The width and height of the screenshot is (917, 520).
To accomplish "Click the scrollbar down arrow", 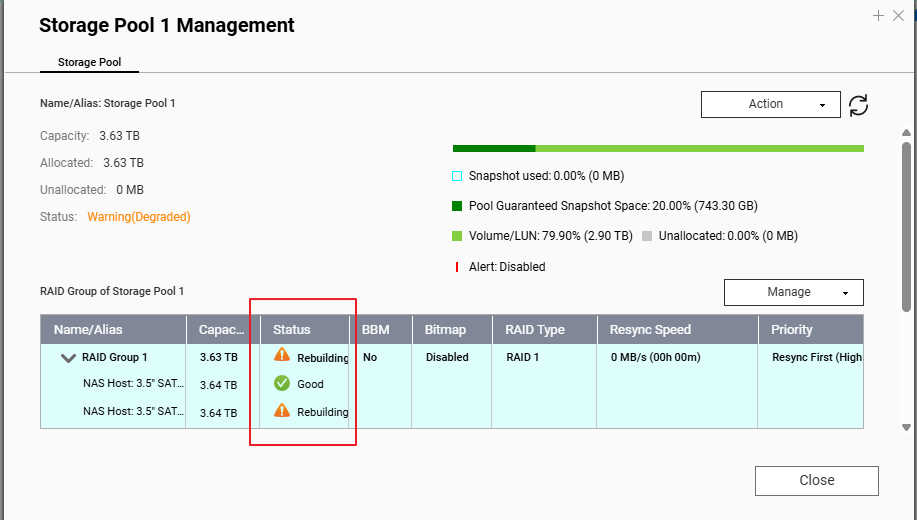I will (906, 428).
